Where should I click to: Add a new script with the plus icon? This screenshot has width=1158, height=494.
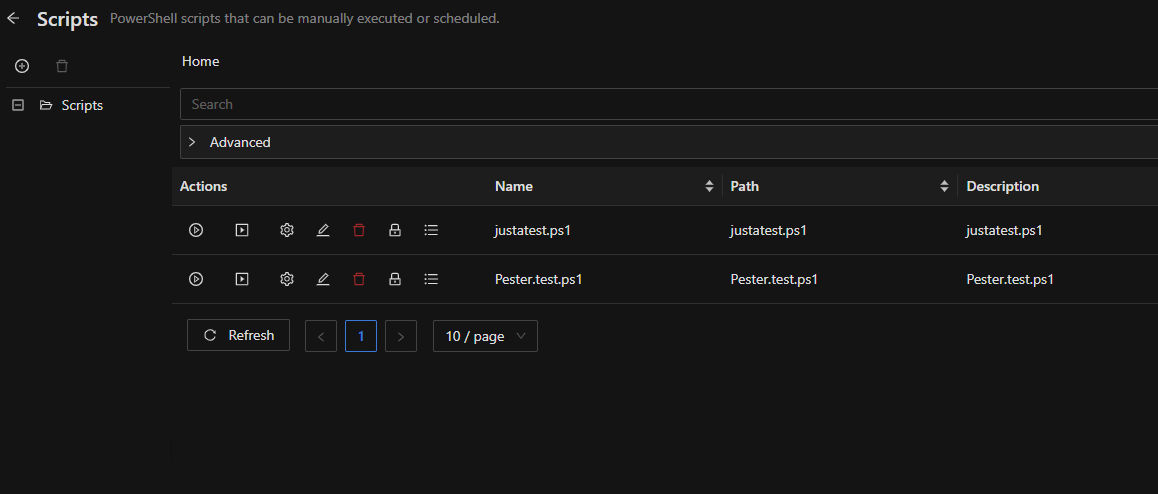tap(22, 66)
